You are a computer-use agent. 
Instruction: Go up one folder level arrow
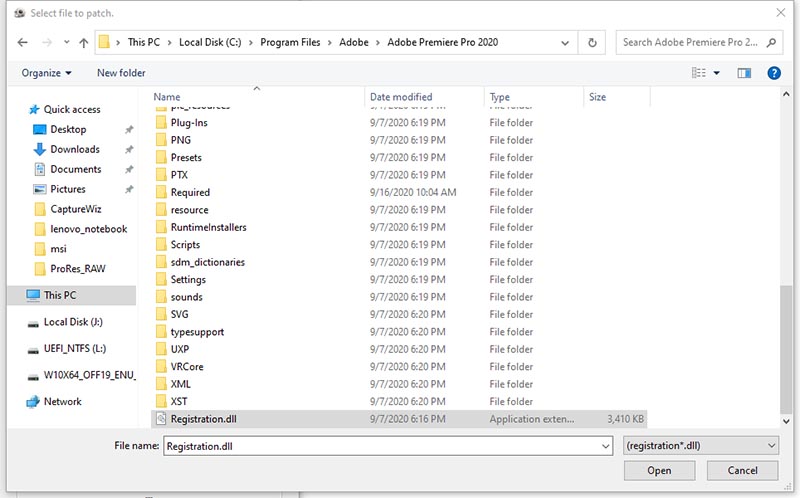click(84, 43)
